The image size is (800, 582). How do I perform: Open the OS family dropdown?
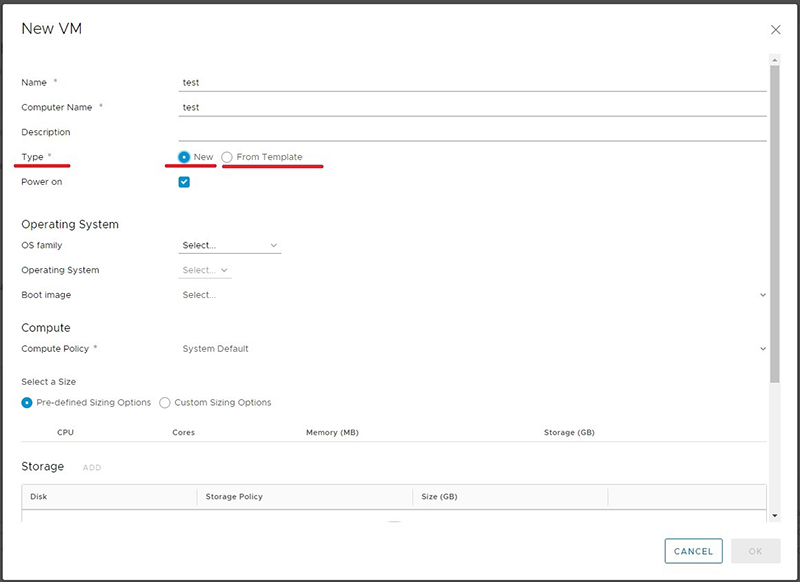[230, 245]
